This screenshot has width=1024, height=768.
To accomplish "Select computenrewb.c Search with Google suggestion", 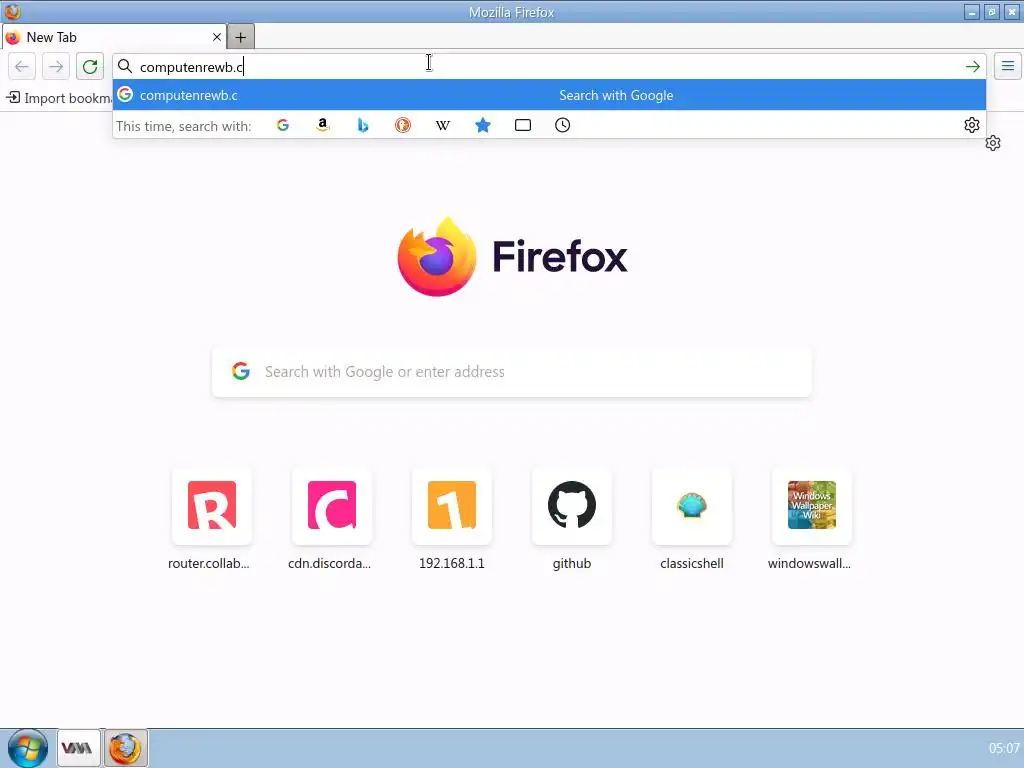I will tap(549, 95).
